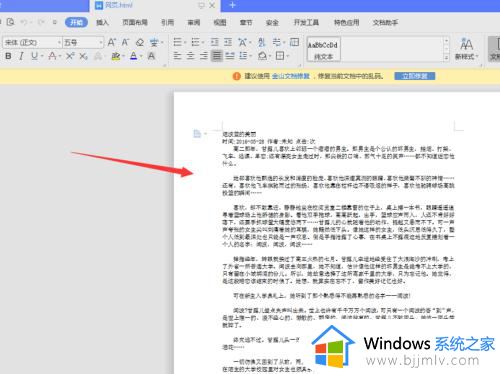The image size is (500, 374).
Task: Apply blue underlined font color A
Action: [x=134, y=56]
